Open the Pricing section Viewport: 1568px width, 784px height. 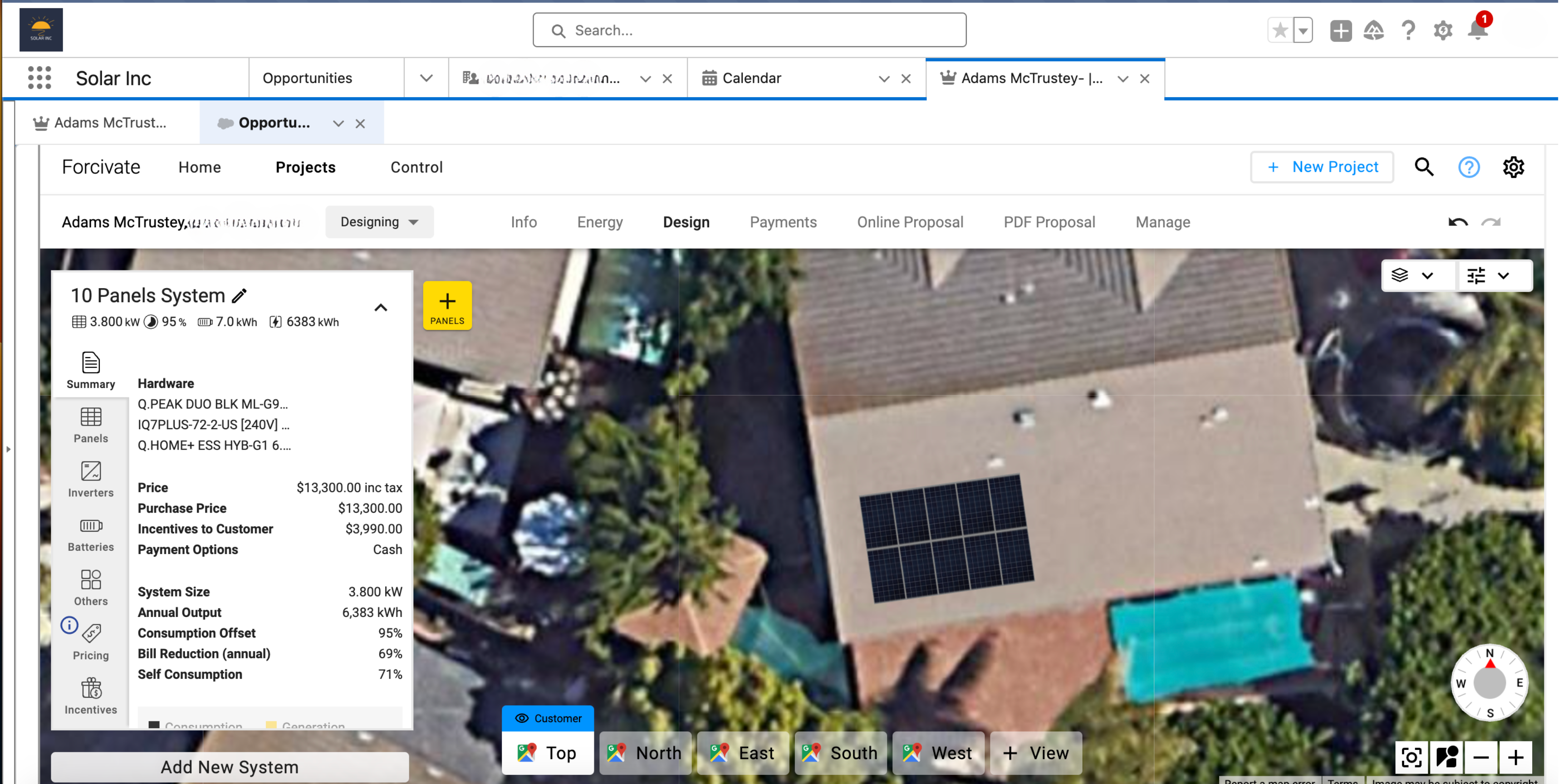[91, 642]
